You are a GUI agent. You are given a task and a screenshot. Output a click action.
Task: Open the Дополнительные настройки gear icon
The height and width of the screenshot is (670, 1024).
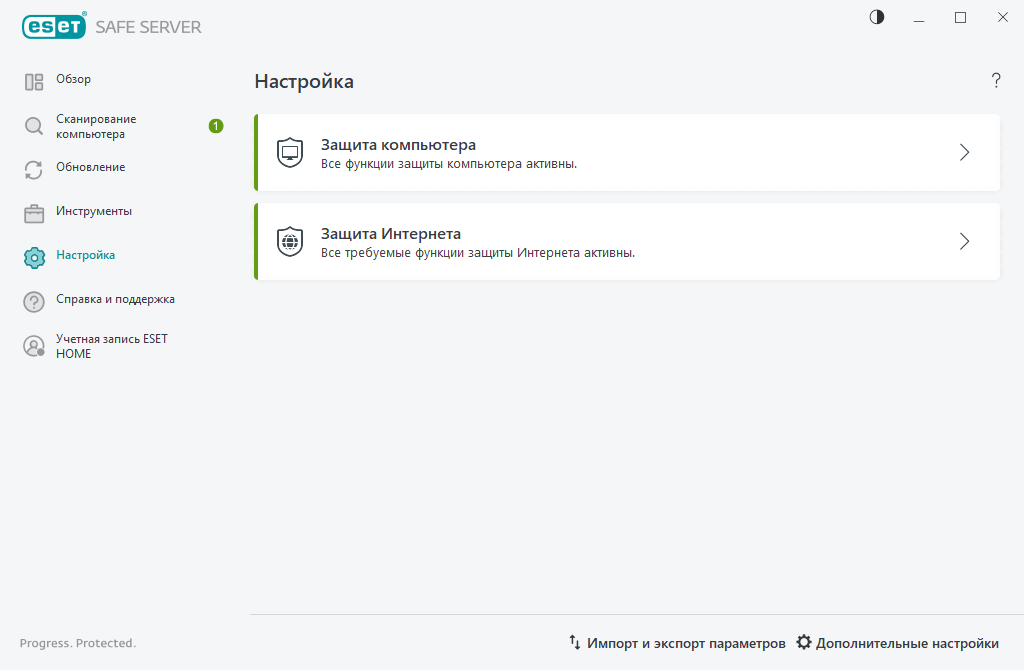(804, 643)
